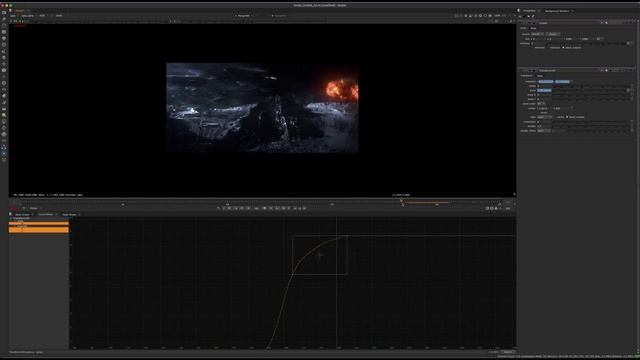Screen dimensions: 640x360
Task: Click the highlighted Transform scale value field
Action: pyautogui.click(x=544, y=90)
